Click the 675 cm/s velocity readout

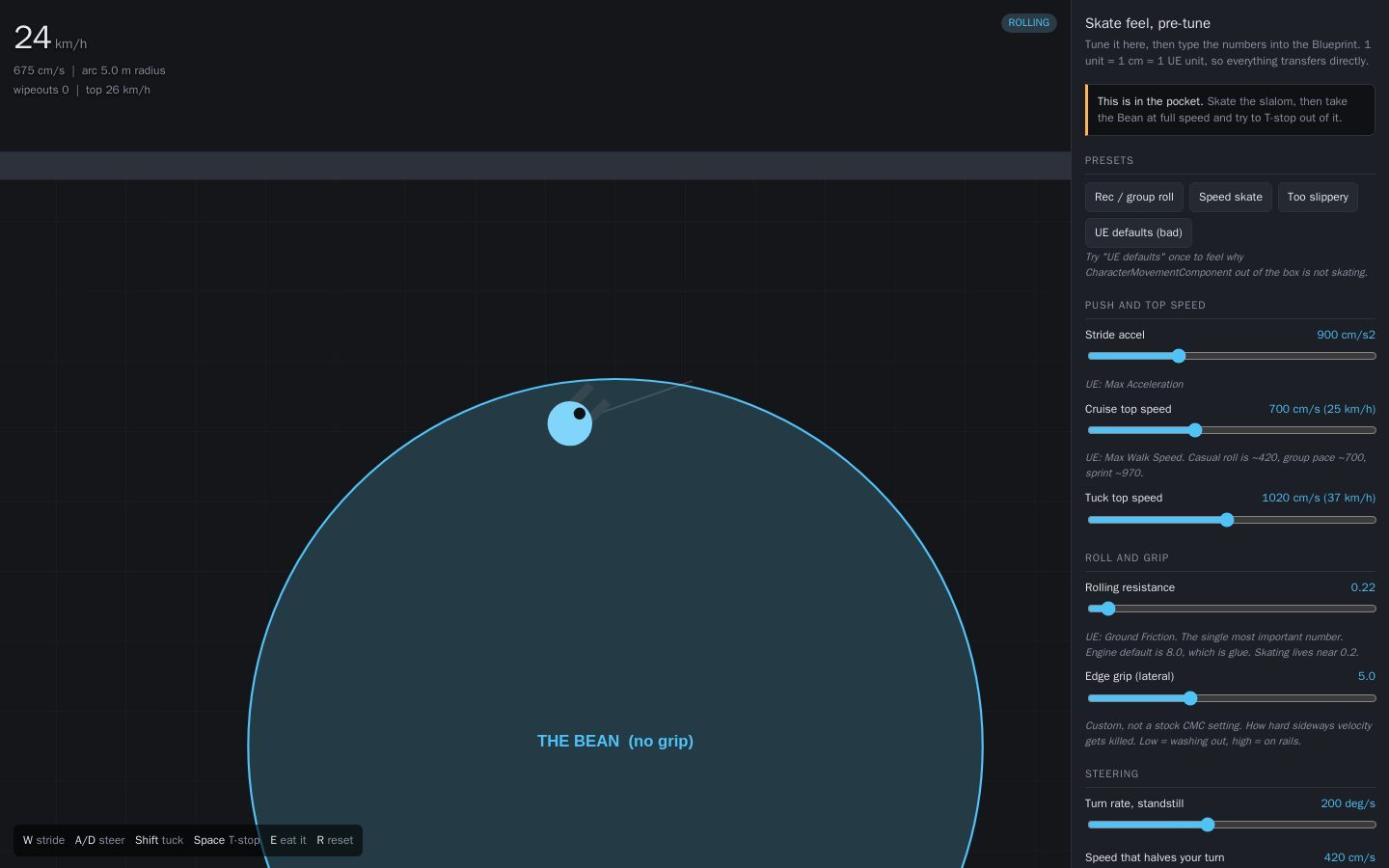[39, 70]
